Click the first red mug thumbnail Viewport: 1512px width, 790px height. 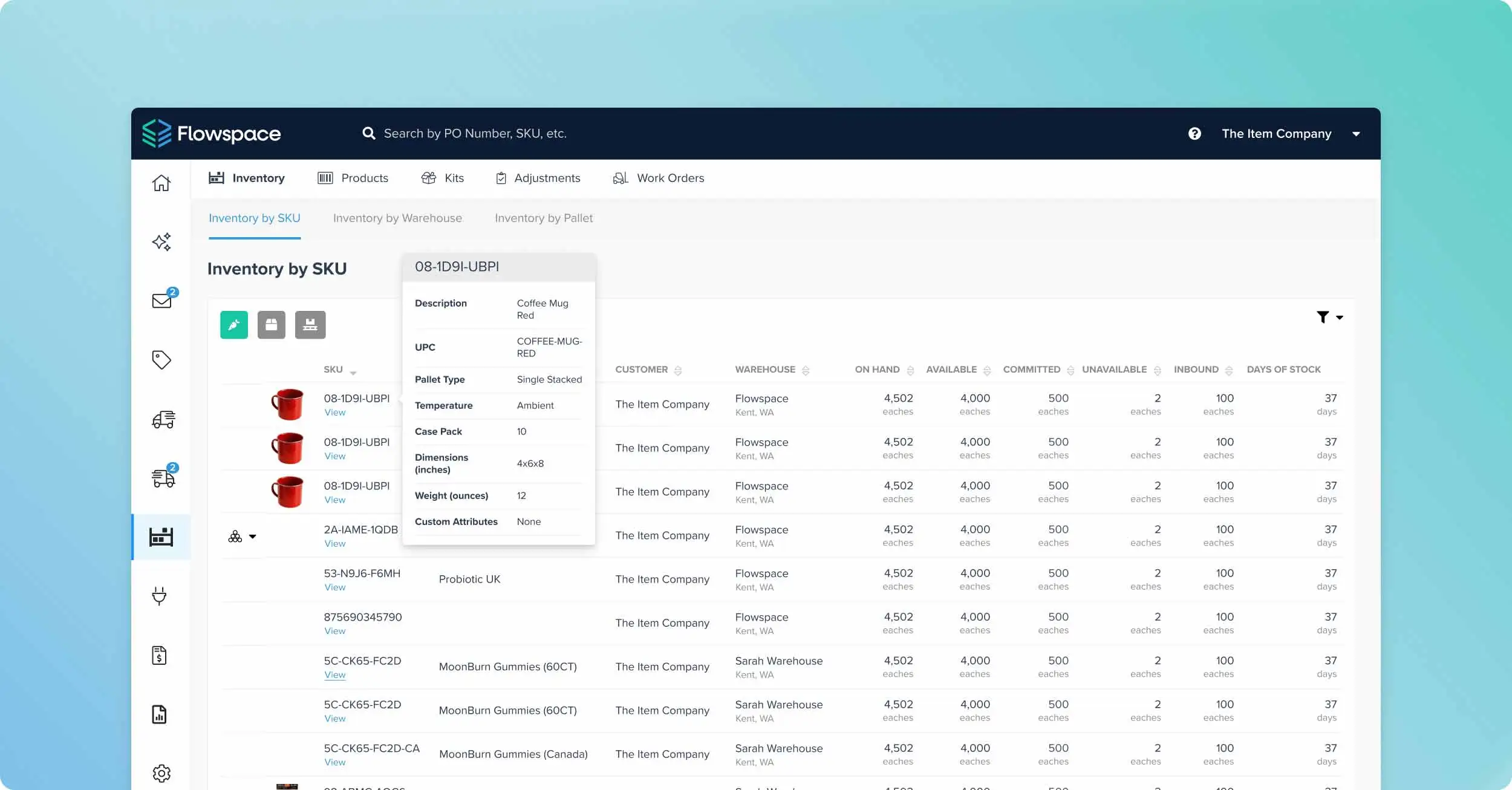coord(287,404)
